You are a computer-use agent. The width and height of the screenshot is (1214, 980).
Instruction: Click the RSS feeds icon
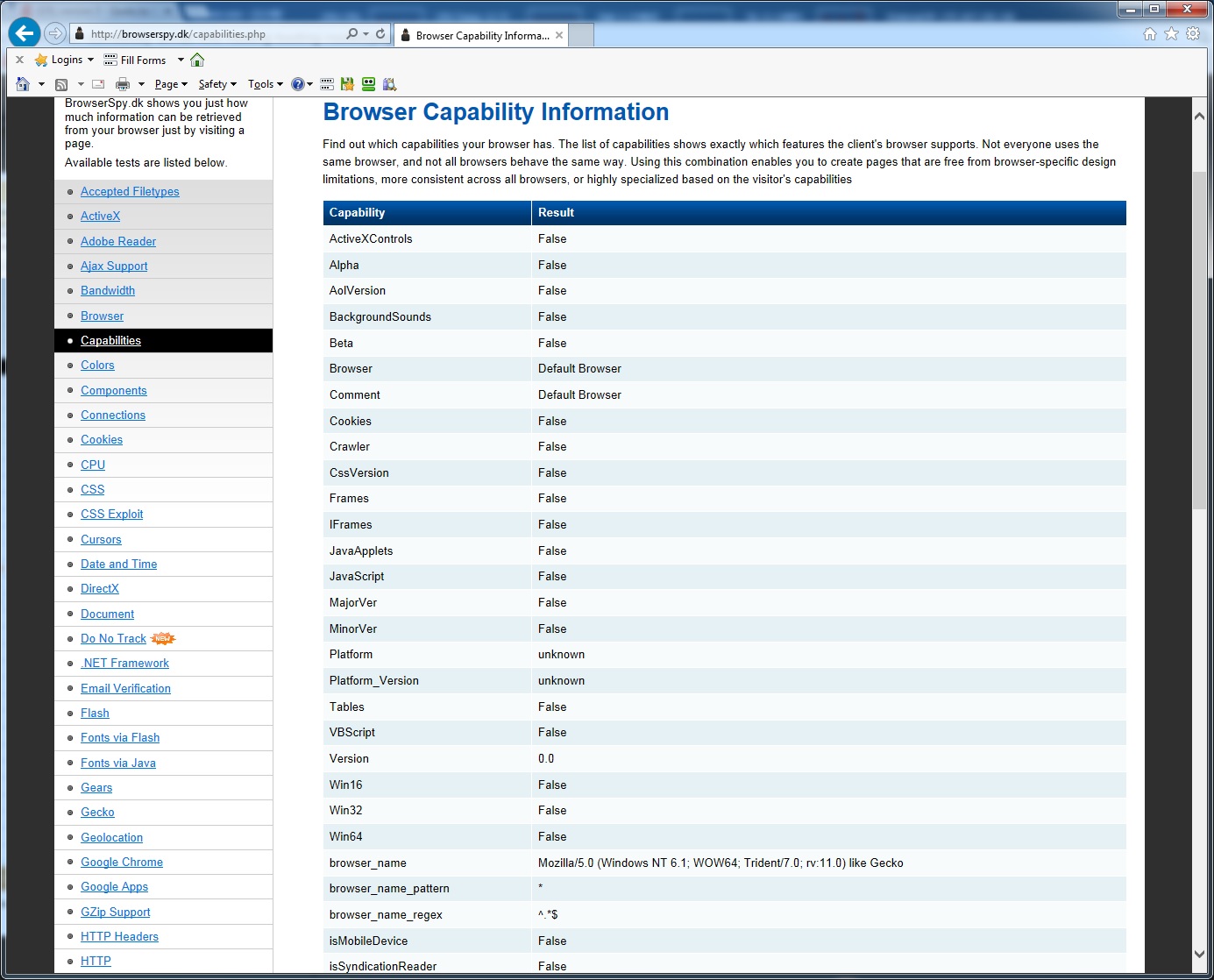click(x=61, y=84)
